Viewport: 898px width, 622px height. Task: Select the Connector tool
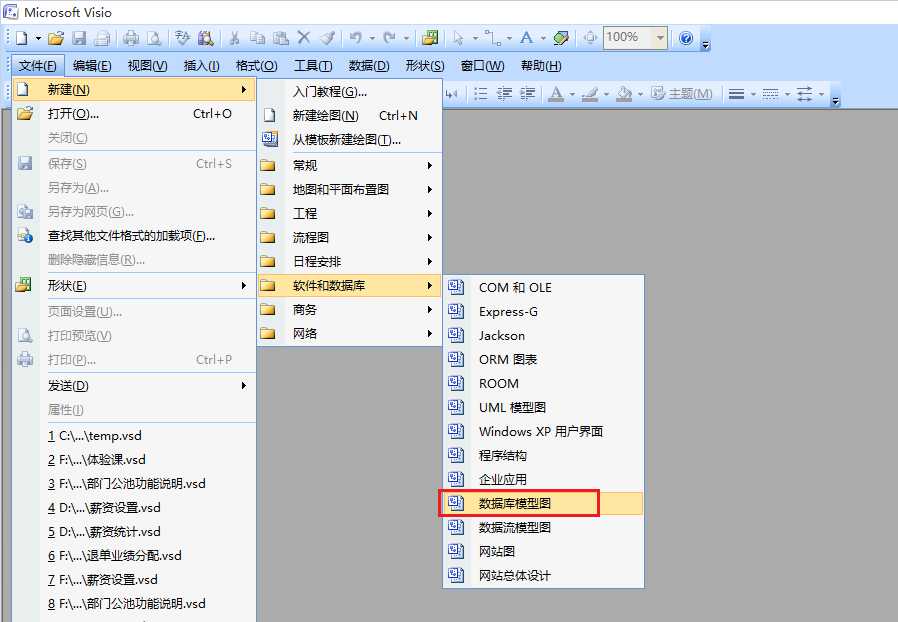point(493,38)
